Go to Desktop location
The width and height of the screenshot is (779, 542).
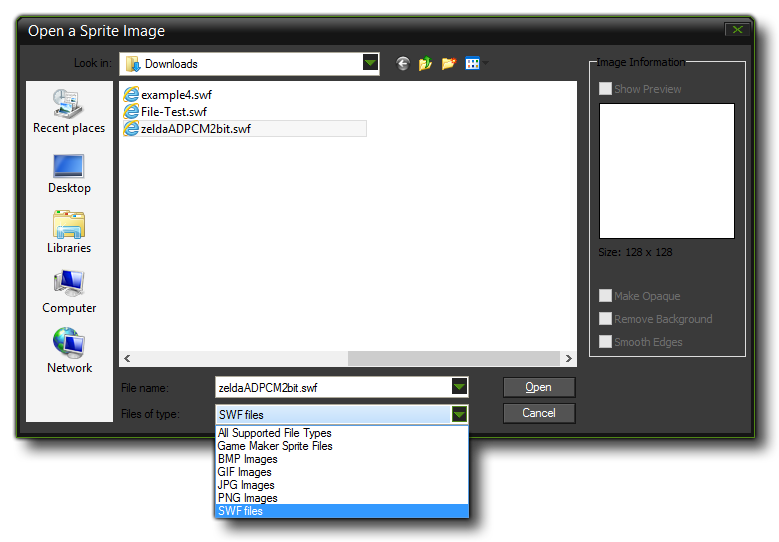(69, 172)
